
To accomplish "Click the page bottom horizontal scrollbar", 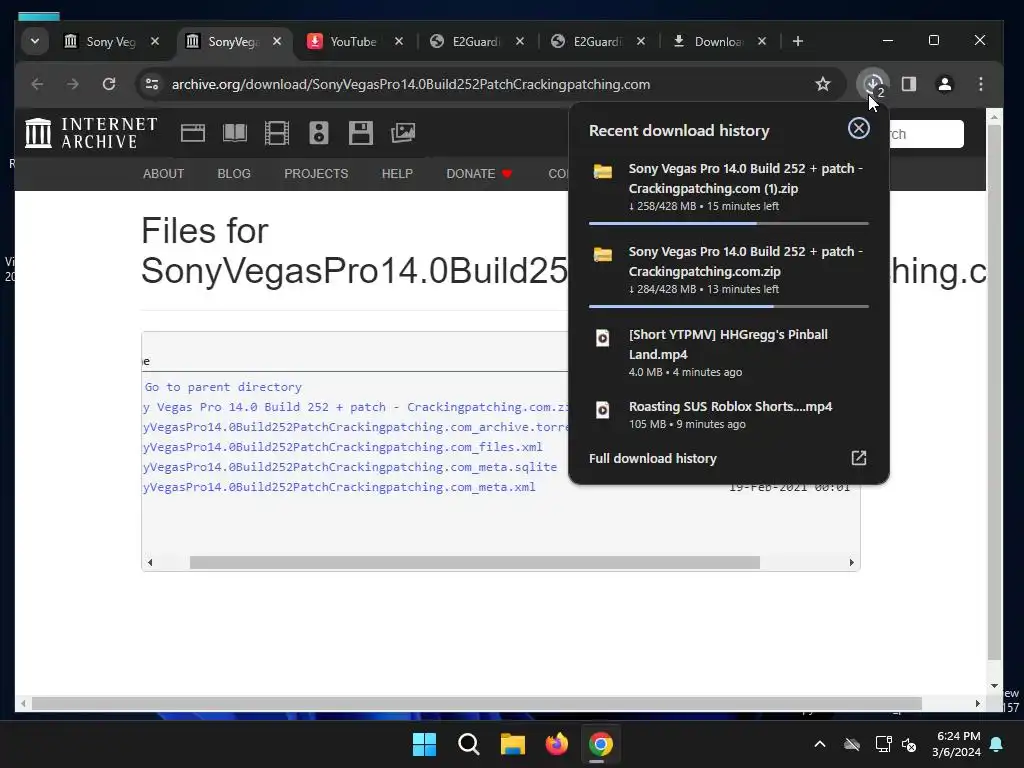I will tap(477, 703).
